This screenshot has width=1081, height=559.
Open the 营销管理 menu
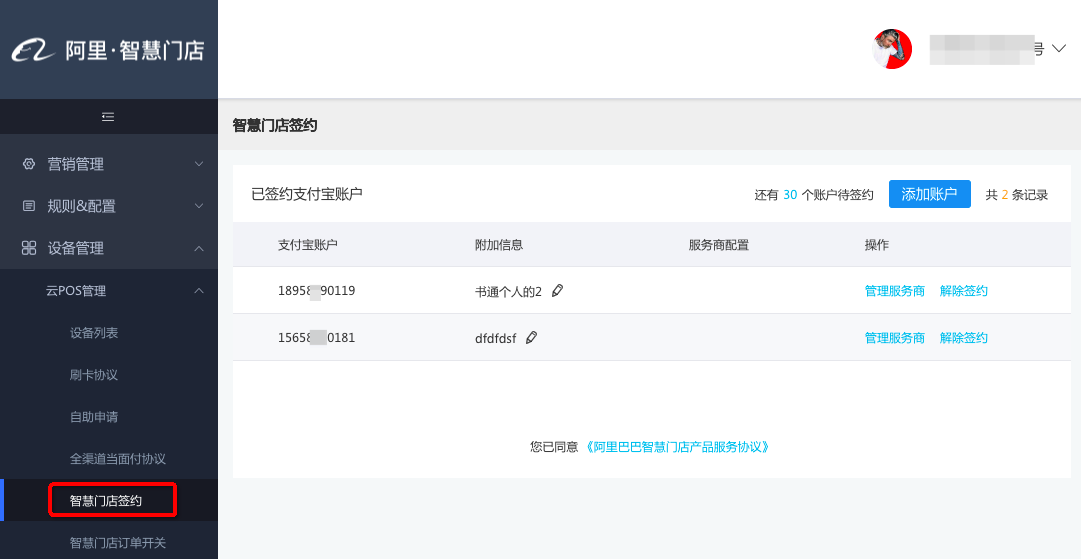tap(109, 164)
